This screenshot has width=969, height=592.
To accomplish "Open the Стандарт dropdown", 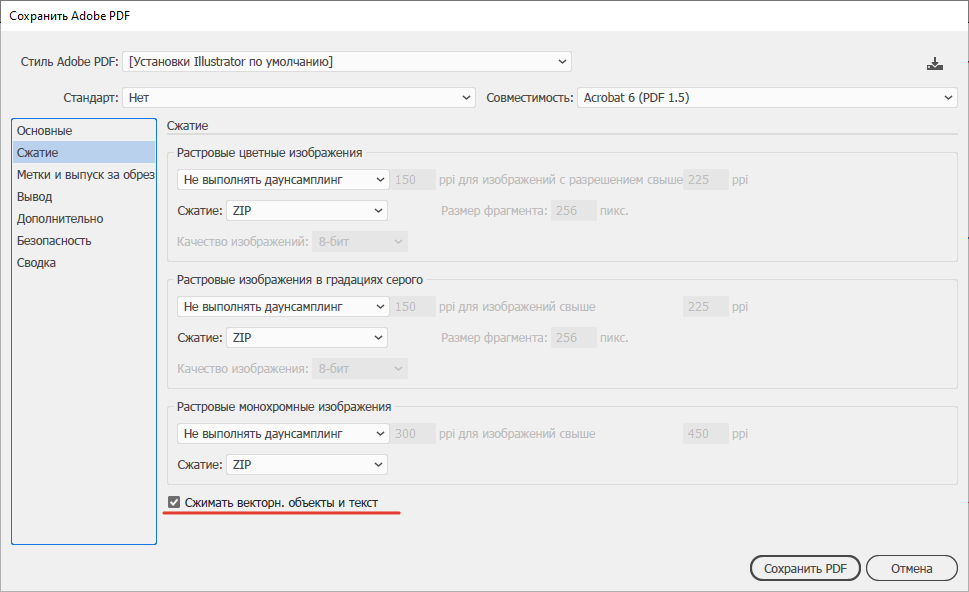I will coord(299,98).
